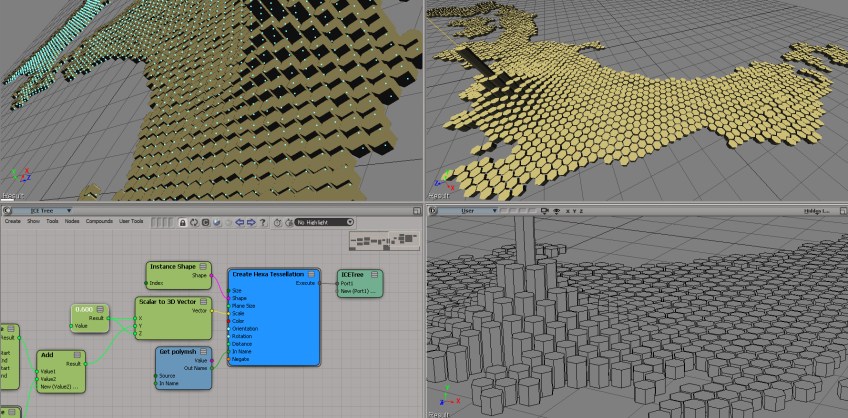Open the Compounds menu
This screenshot has width=848, height=418.
pos(99,221)
